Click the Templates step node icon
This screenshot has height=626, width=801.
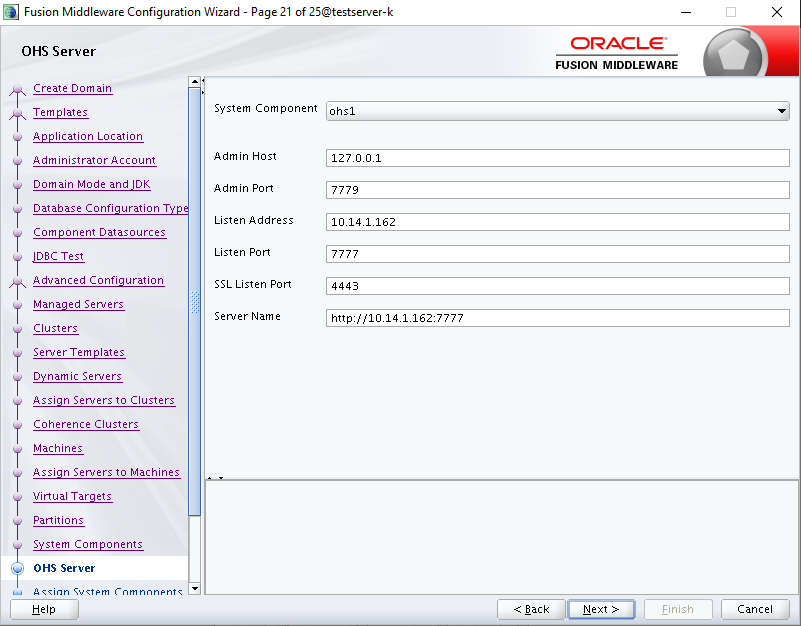tap(17, 113)
